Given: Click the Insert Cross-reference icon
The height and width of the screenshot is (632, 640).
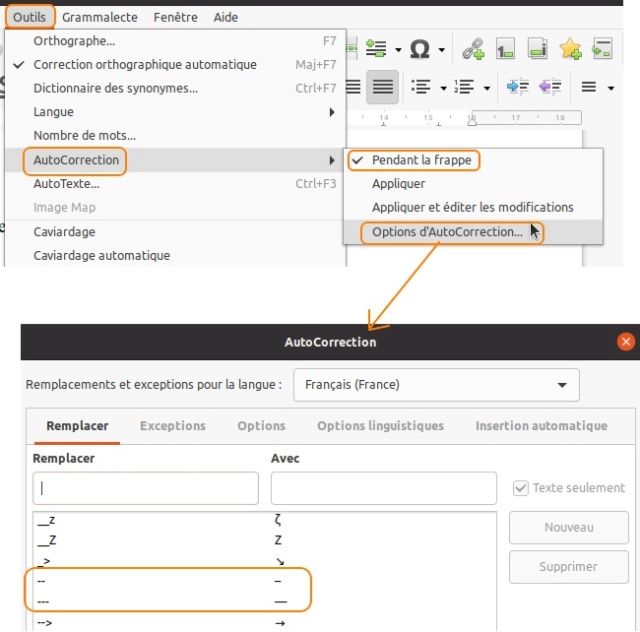Looking at the screenshot, I should (602, 49).
